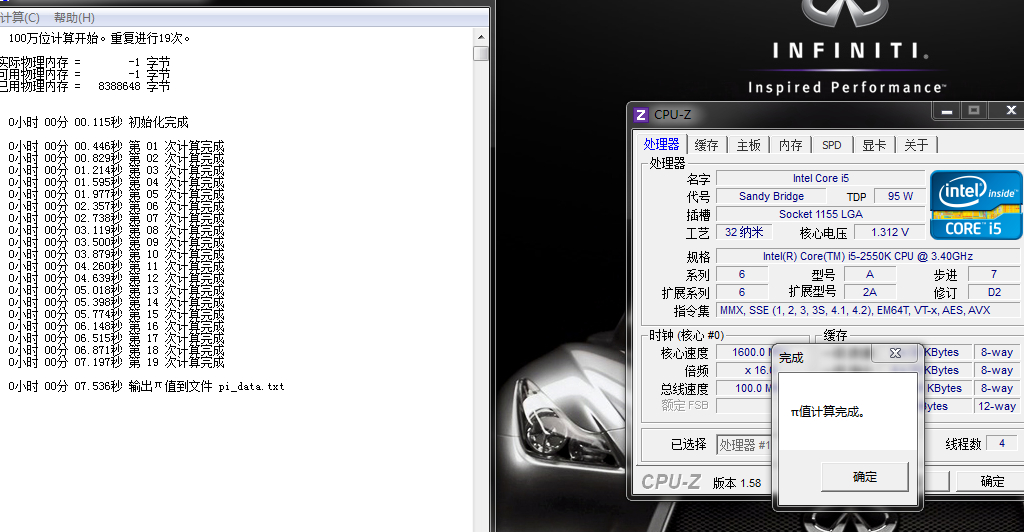Switch to the 处理器 tab in CPU-Z
Screen dimensions: 1024x532
pyautogui.click(x=661, y=144)
